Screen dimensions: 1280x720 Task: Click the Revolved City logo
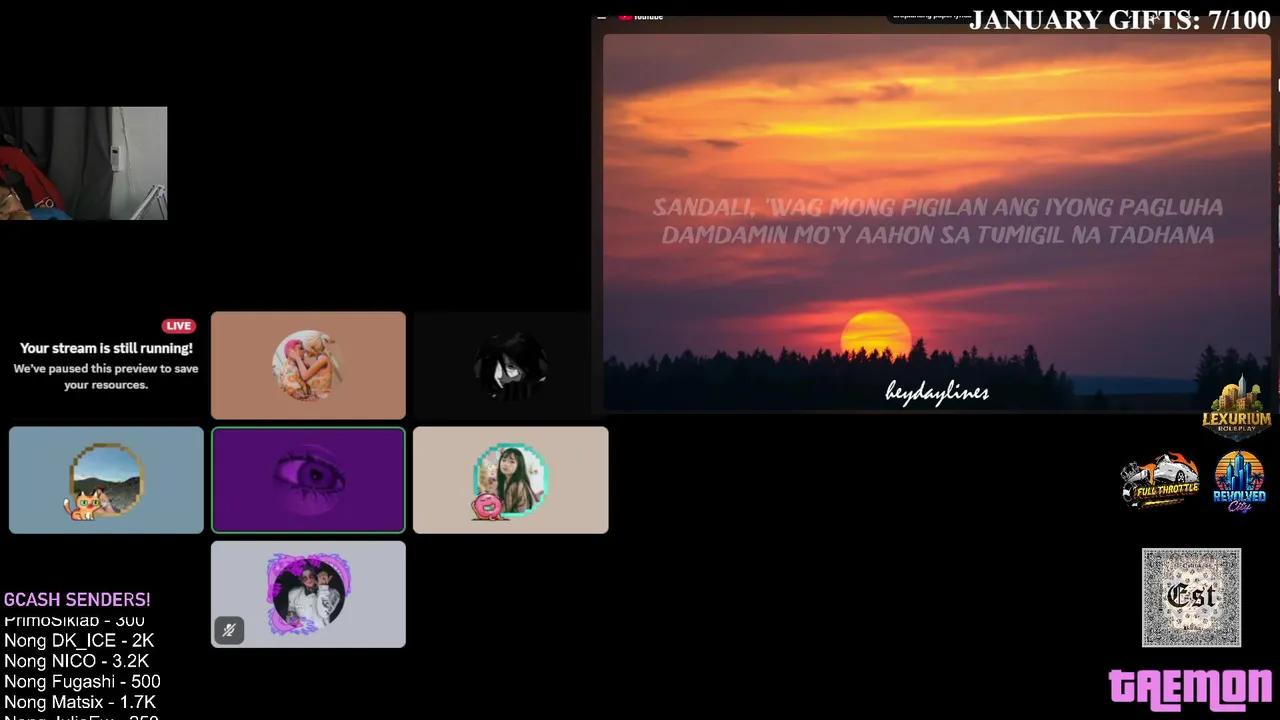point(1239,481)
